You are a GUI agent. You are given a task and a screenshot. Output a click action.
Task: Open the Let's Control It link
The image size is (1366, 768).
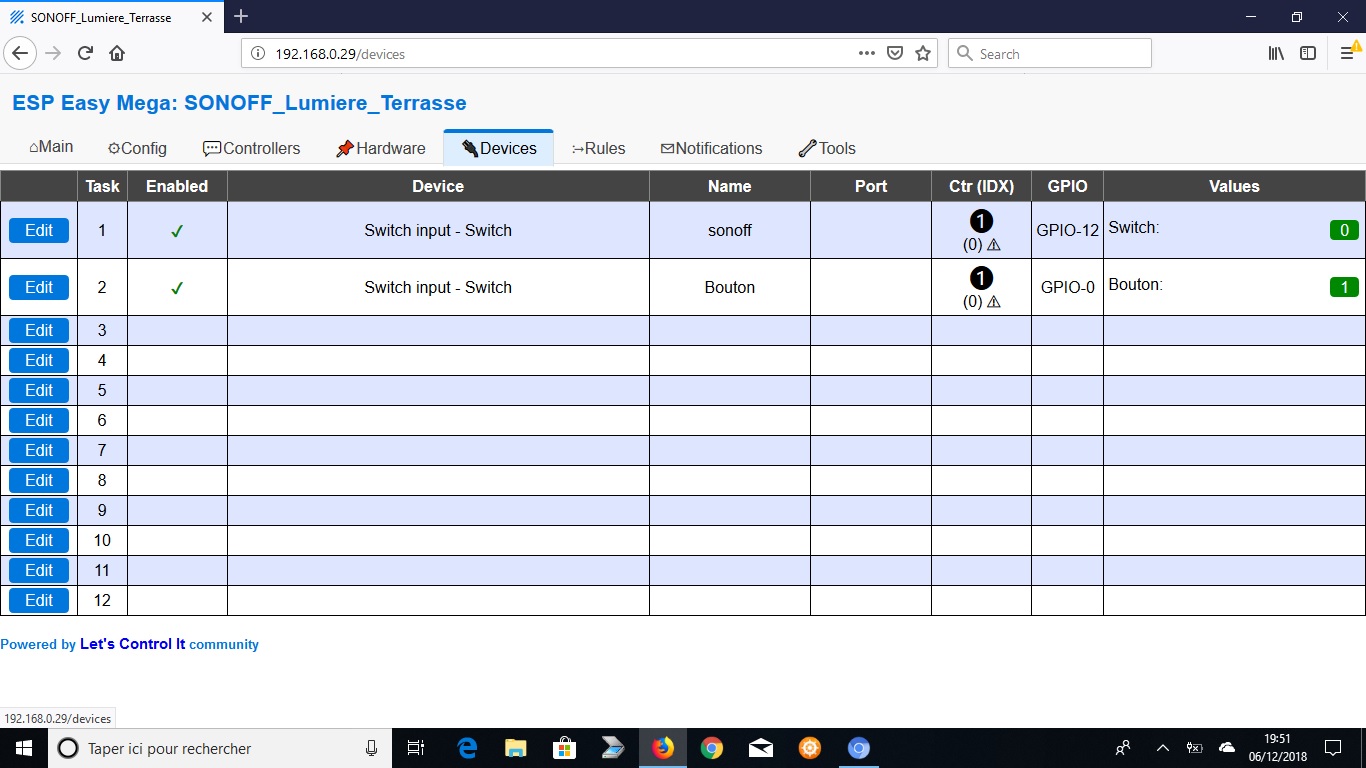coord(132,644)
